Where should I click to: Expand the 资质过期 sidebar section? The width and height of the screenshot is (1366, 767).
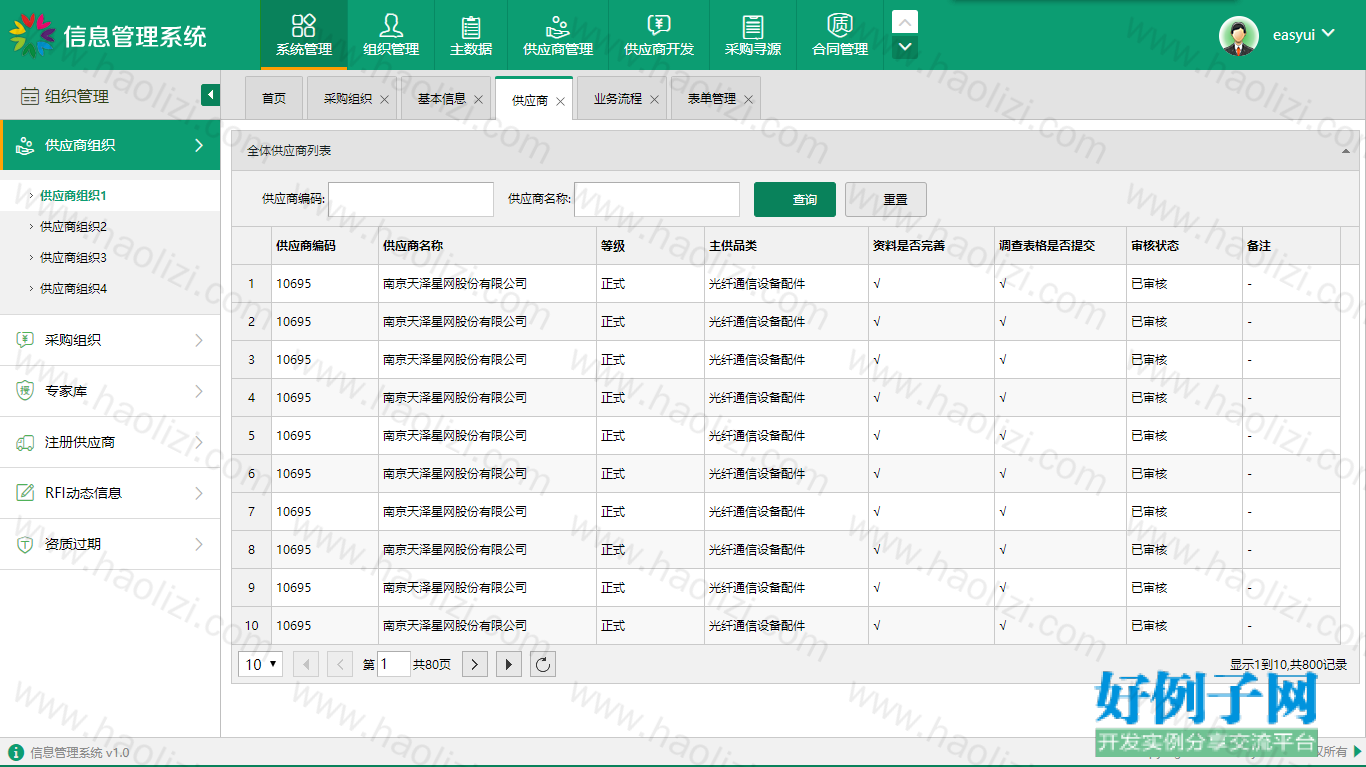pos(110,544)
